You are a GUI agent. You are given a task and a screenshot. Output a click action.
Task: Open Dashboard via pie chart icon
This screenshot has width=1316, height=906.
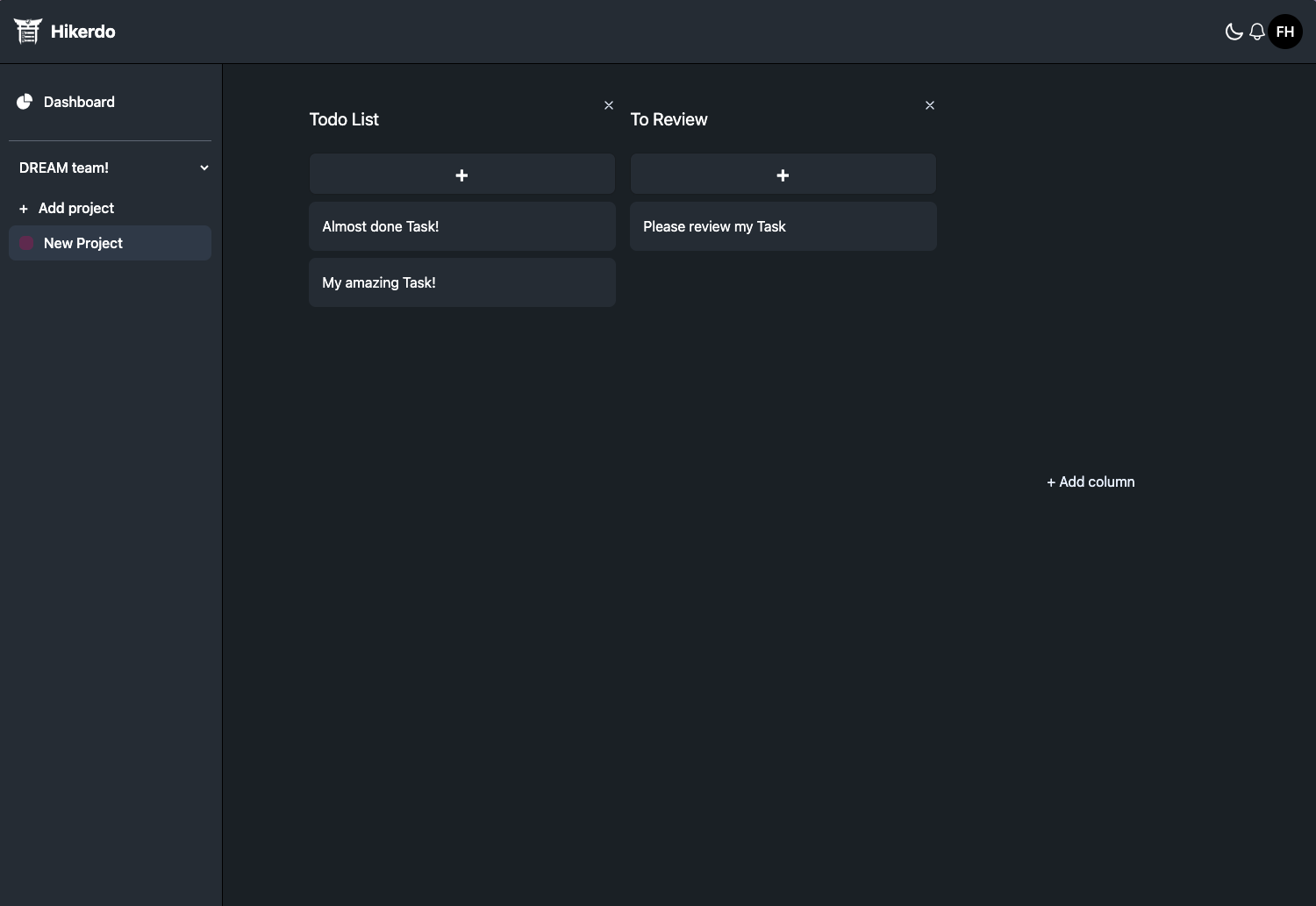[25, 102]
